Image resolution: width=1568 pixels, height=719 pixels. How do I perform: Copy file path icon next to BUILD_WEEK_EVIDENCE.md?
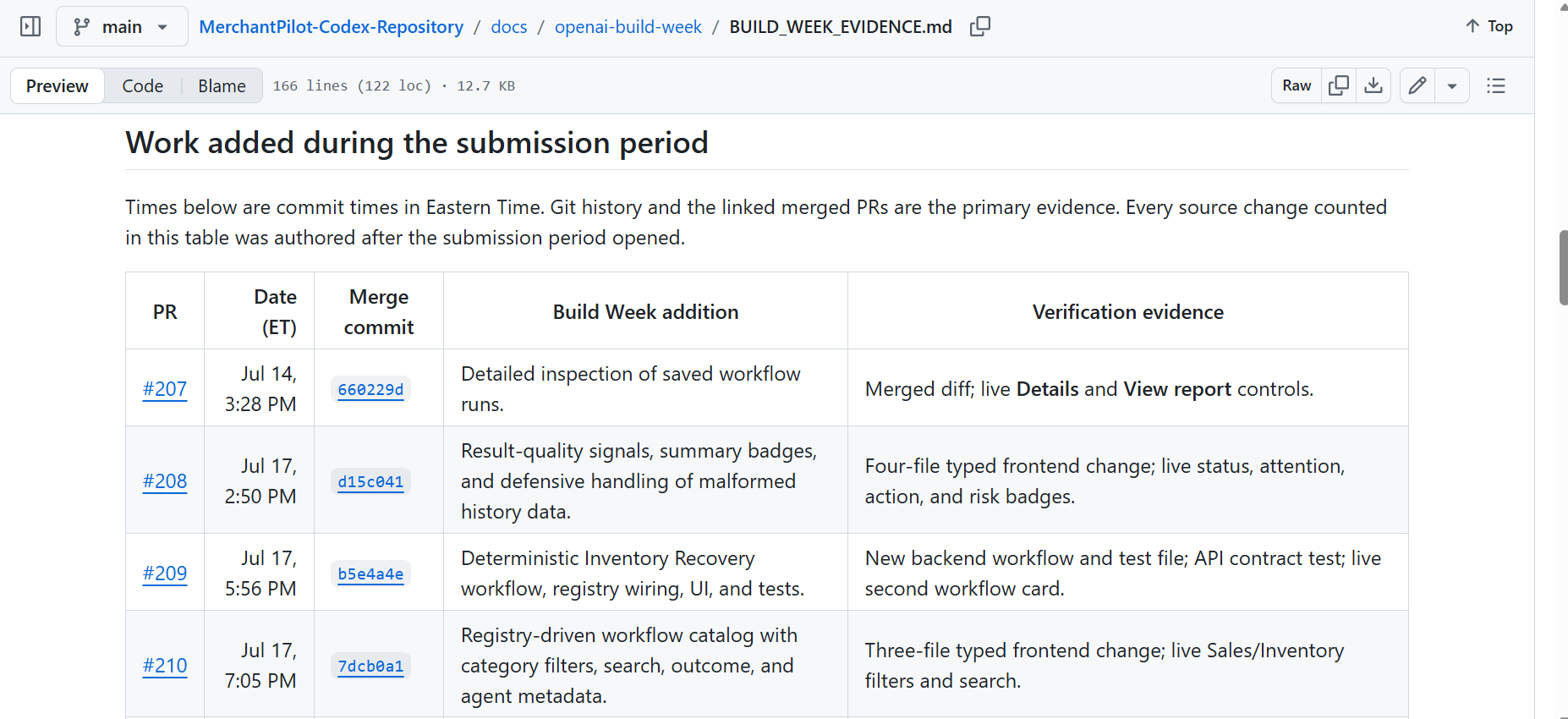[980, 27]
